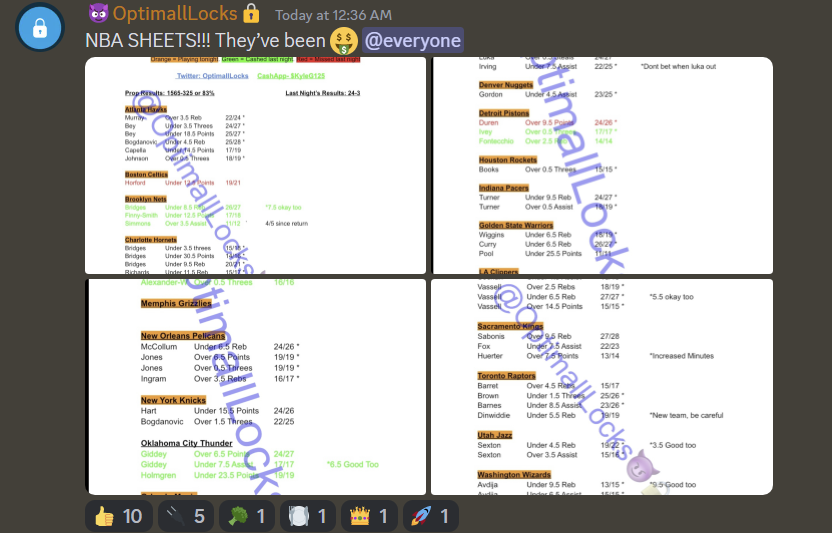Click the Today at 12:36 AM timestamp
This screenshot has width=832, height=533.
pyautogui.click(x=333, y=15)
